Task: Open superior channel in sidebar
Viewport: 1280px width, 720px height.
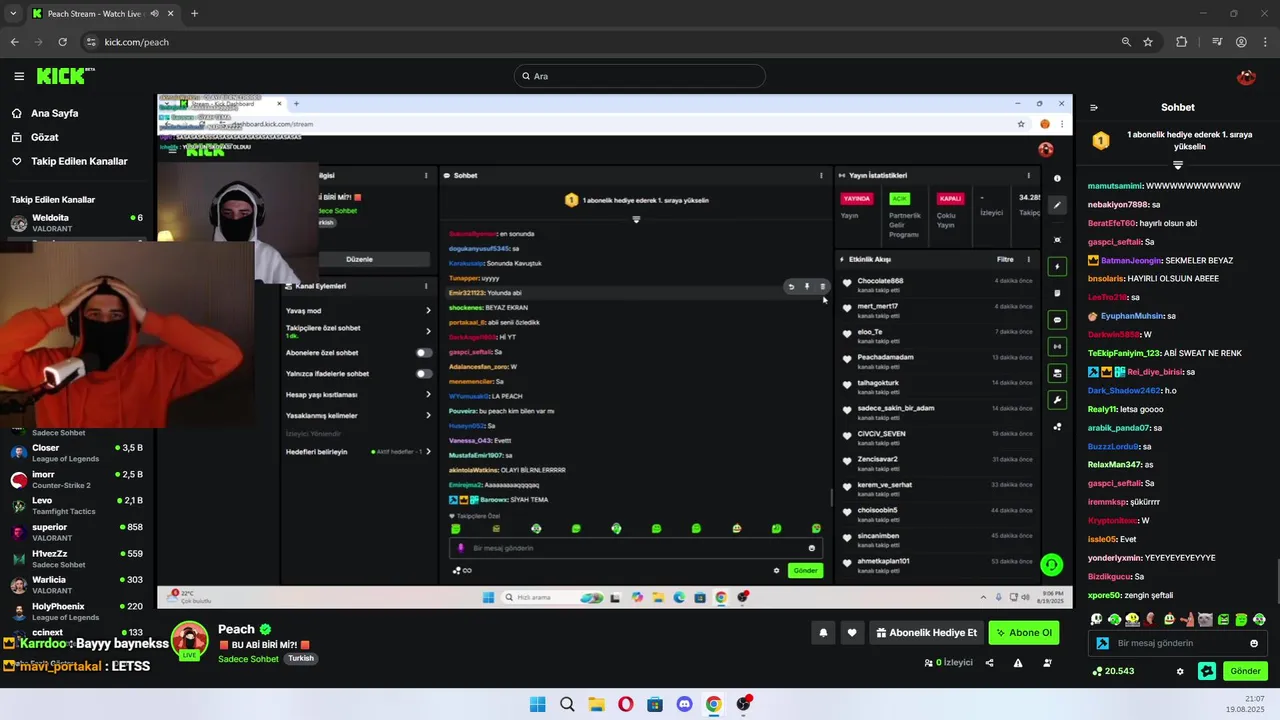Action: (77, 532)
